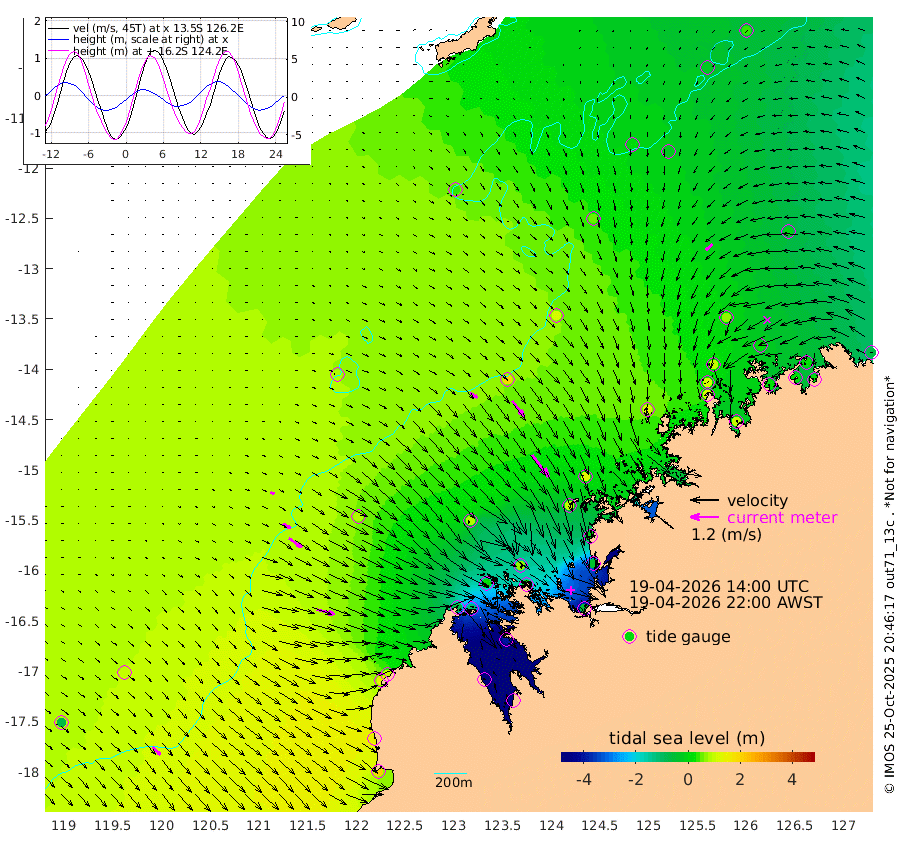Click longitude axis label '127'
Image resolution: width=900 pixels, height=846 pixels.
[x=843, y=826]
